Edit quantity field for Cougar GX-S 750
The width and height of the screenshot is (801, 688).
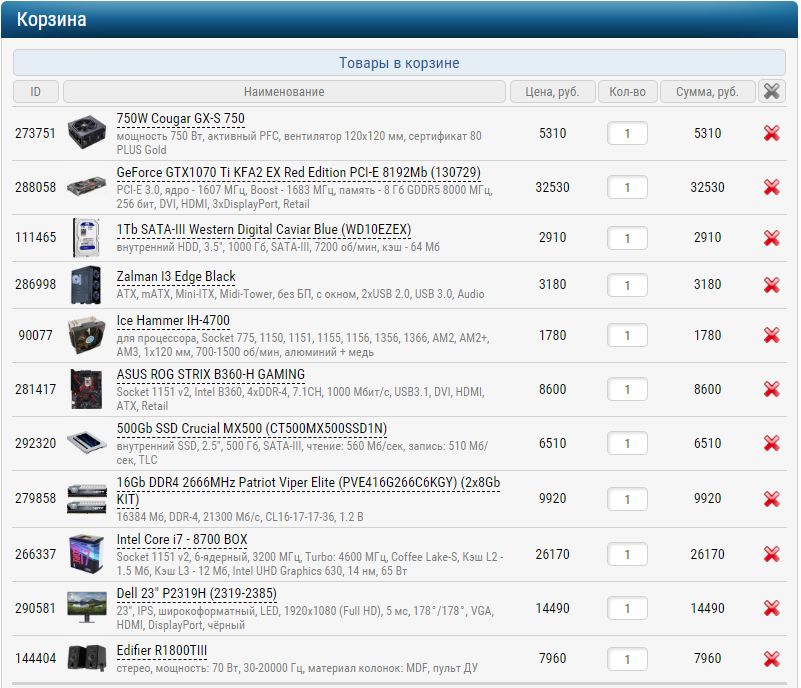coord(627,133)
